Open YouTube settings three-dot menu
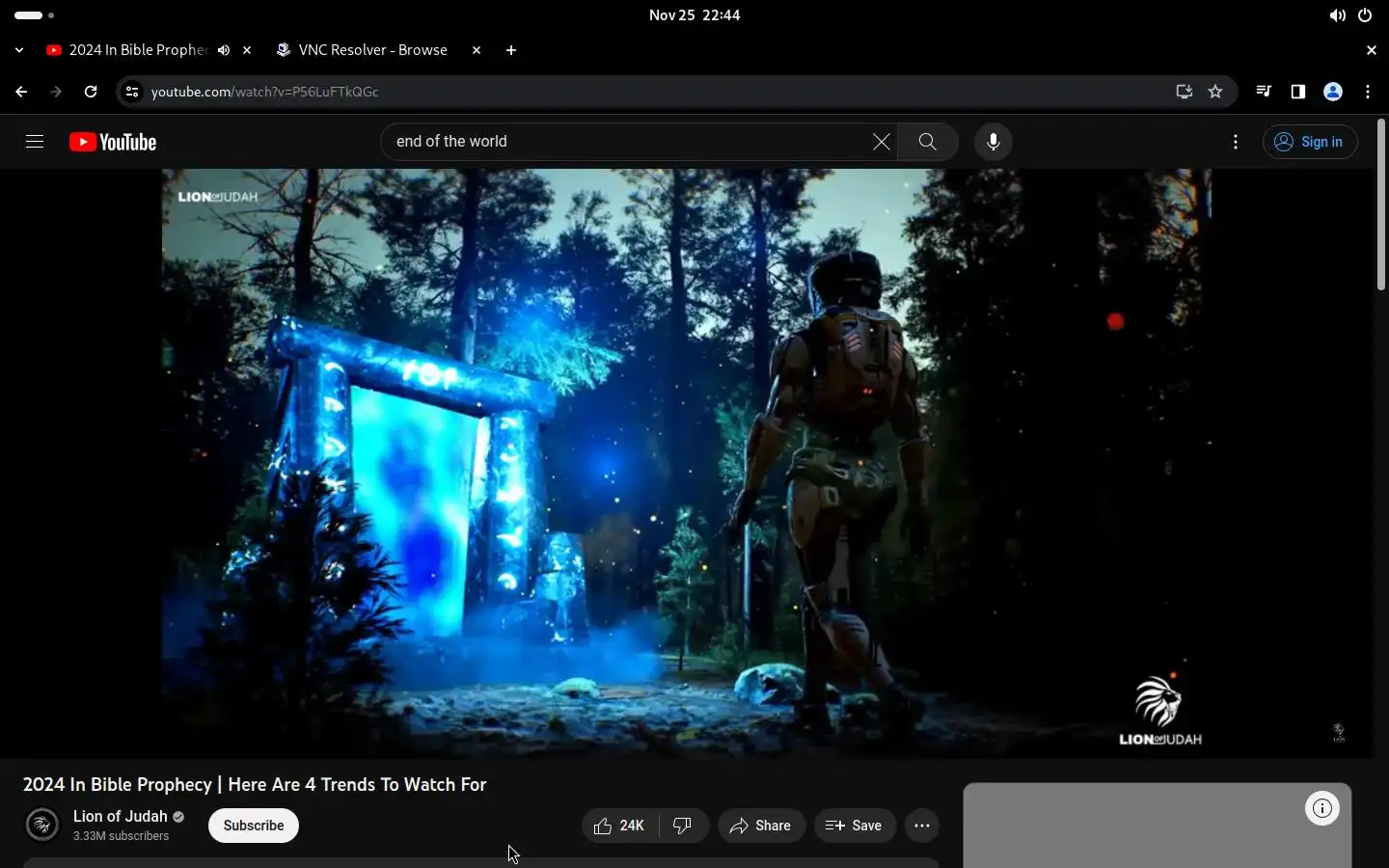This screenshot has width=1389, height=868. coord(1236,142)
